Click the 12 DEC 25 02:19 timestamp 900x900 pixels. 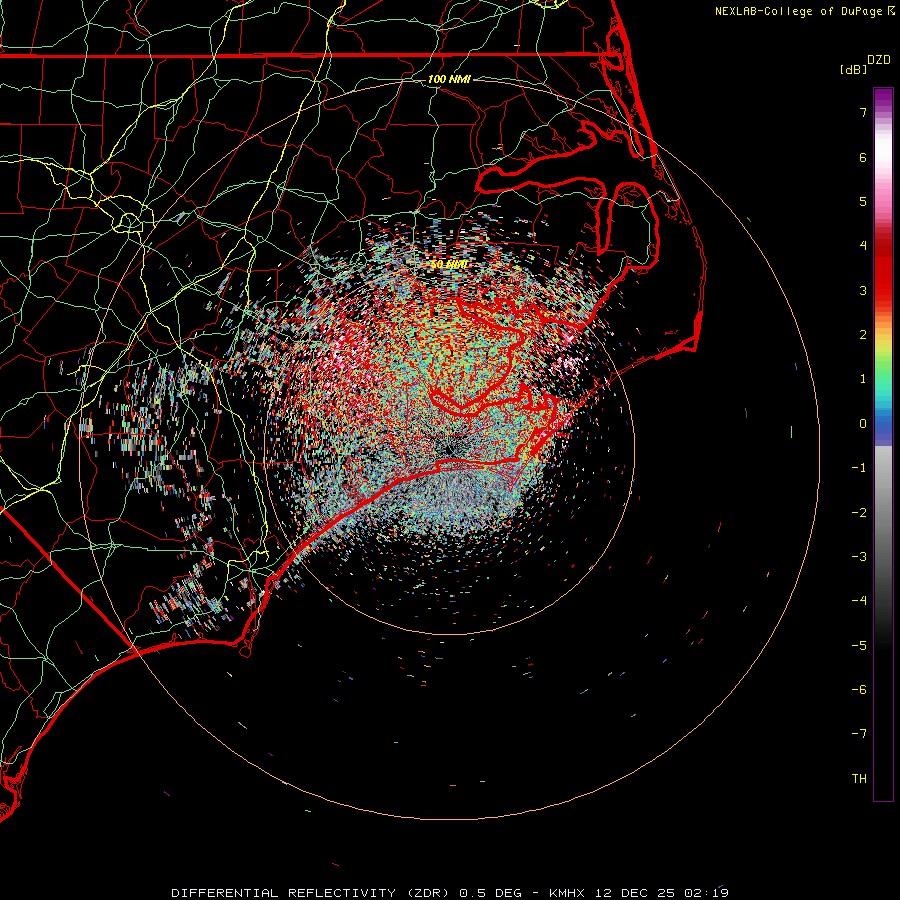pyautogui.click(x=662, y=893)
